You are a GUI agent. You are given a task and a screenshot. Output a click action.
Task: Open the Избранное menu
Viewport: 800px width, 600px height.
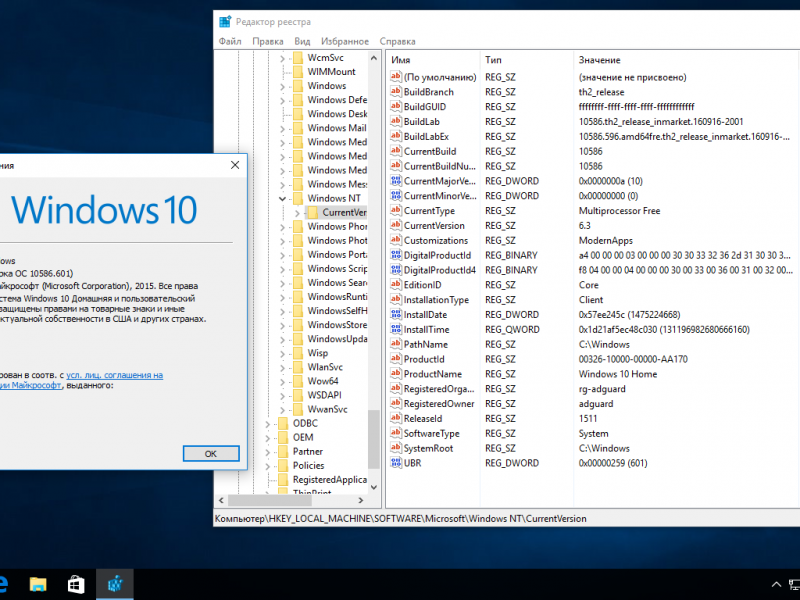click(345, 41)
